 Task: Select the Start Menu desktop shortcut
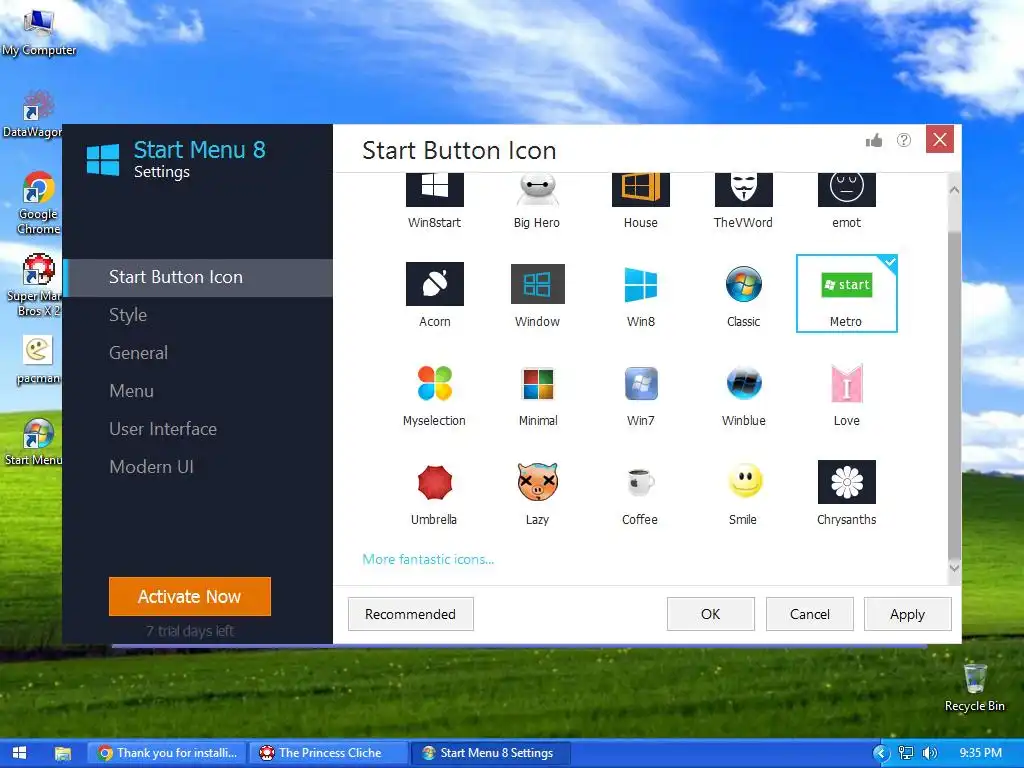(x=34, y=442)
